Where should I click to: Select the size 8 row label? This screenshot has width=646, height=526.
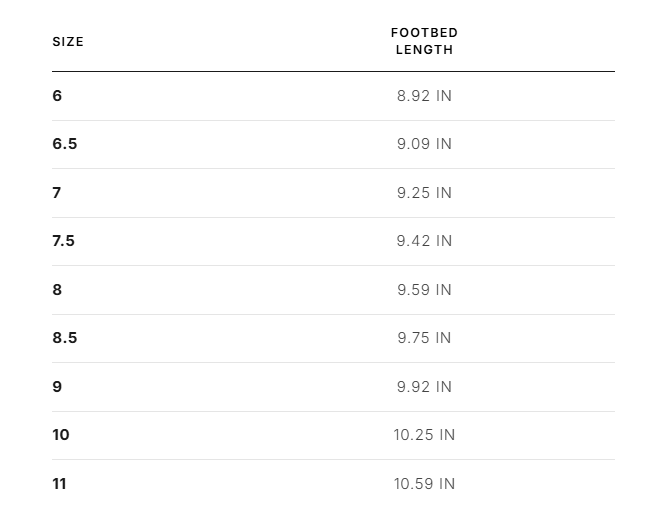pos(57,290)
